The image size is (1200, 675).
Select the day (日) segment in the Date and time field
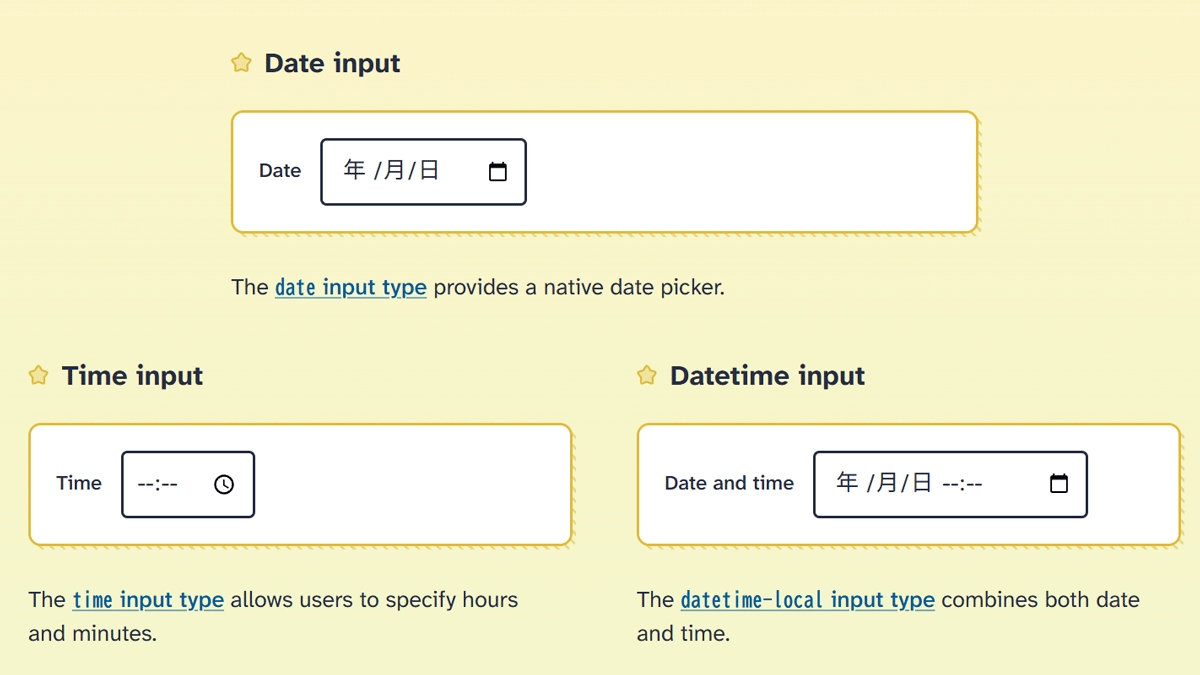click(922, 484)
